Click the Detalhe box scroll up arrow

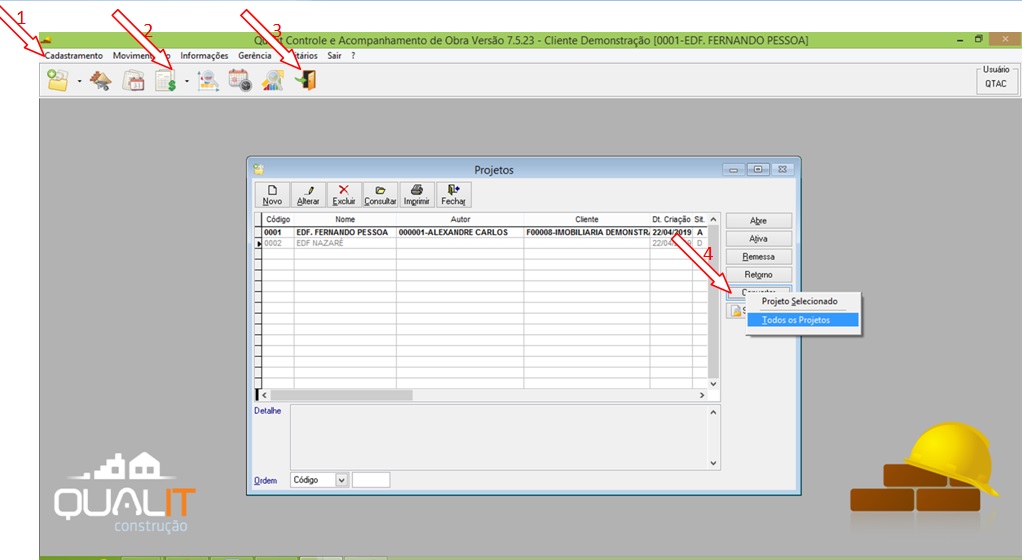point(713,412)
